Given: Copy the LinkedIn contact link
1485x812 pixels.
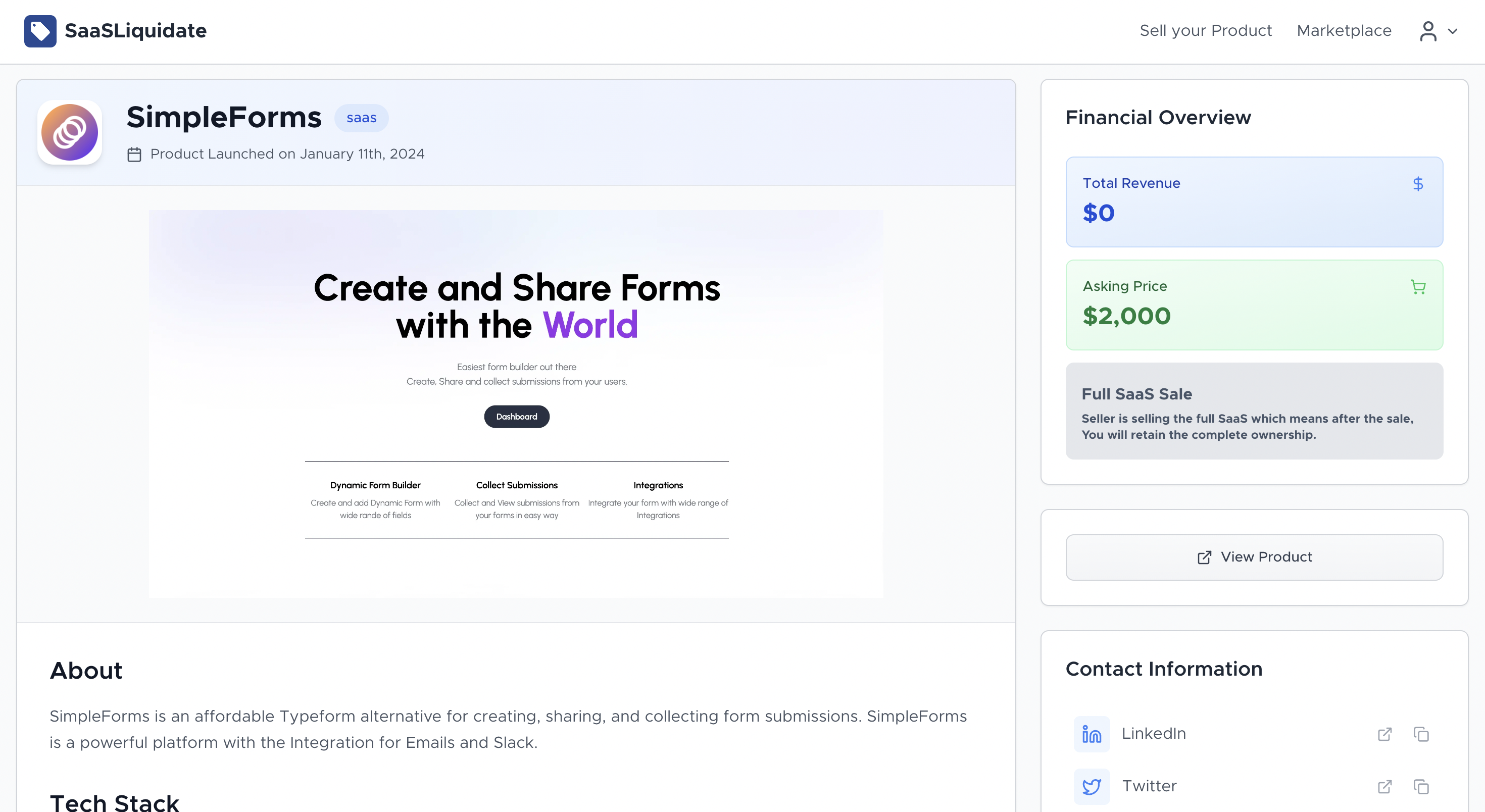Looking at the screenshot, I should pos(1421,734).
